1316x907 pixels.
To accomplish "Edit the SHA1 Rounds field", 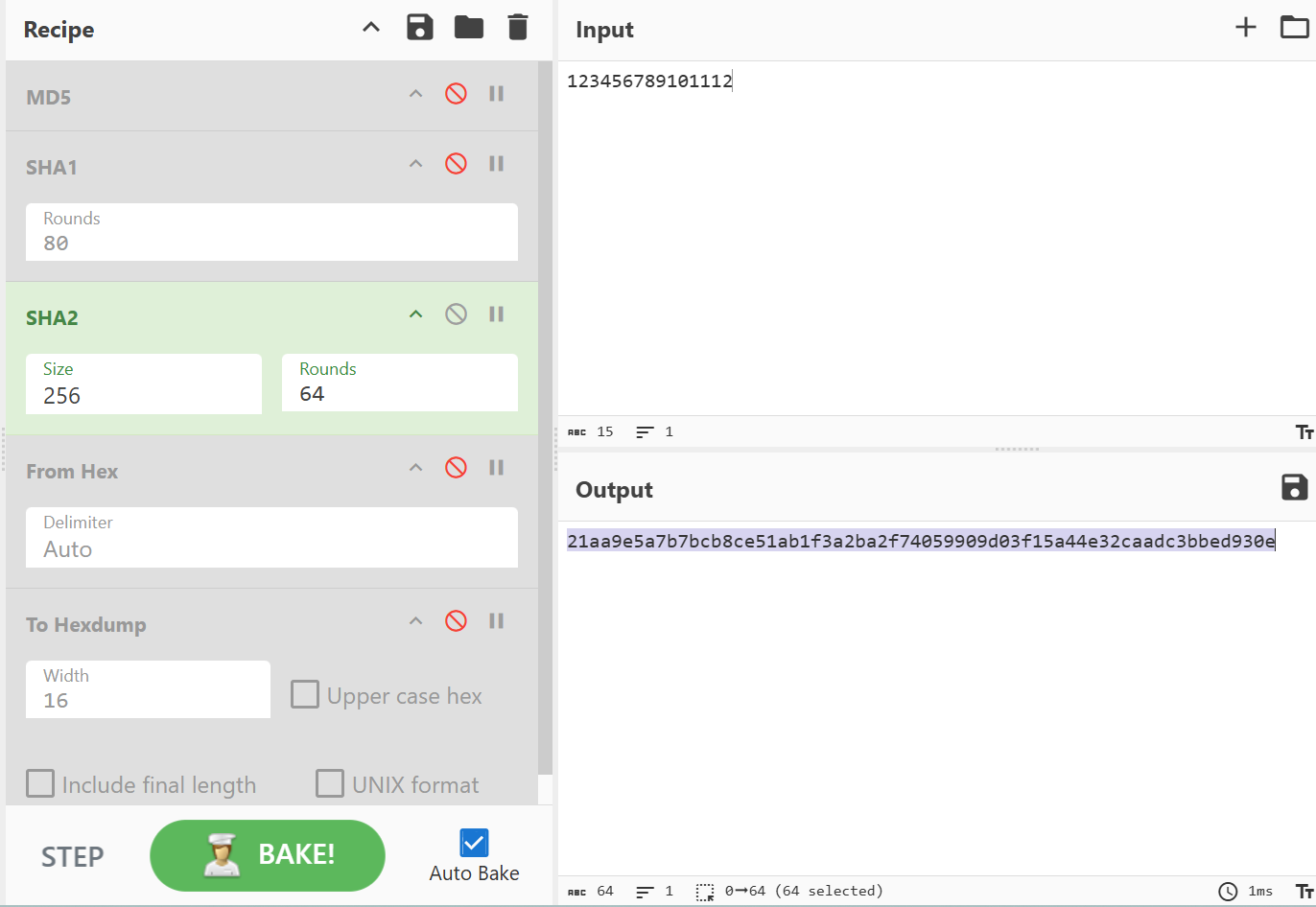I will pos(271,232).
